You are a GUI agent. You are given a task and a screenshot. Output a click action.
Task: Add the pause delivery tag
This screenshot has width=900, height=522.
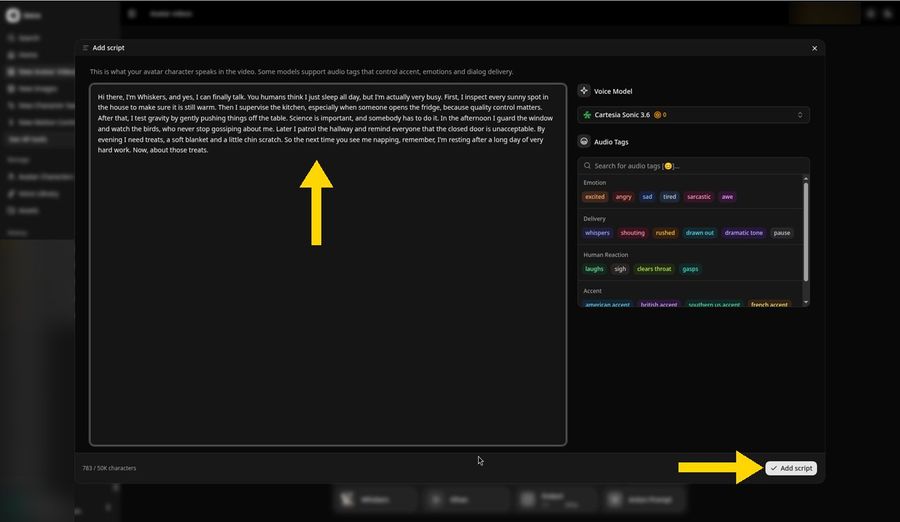click(x=781, y=233)
